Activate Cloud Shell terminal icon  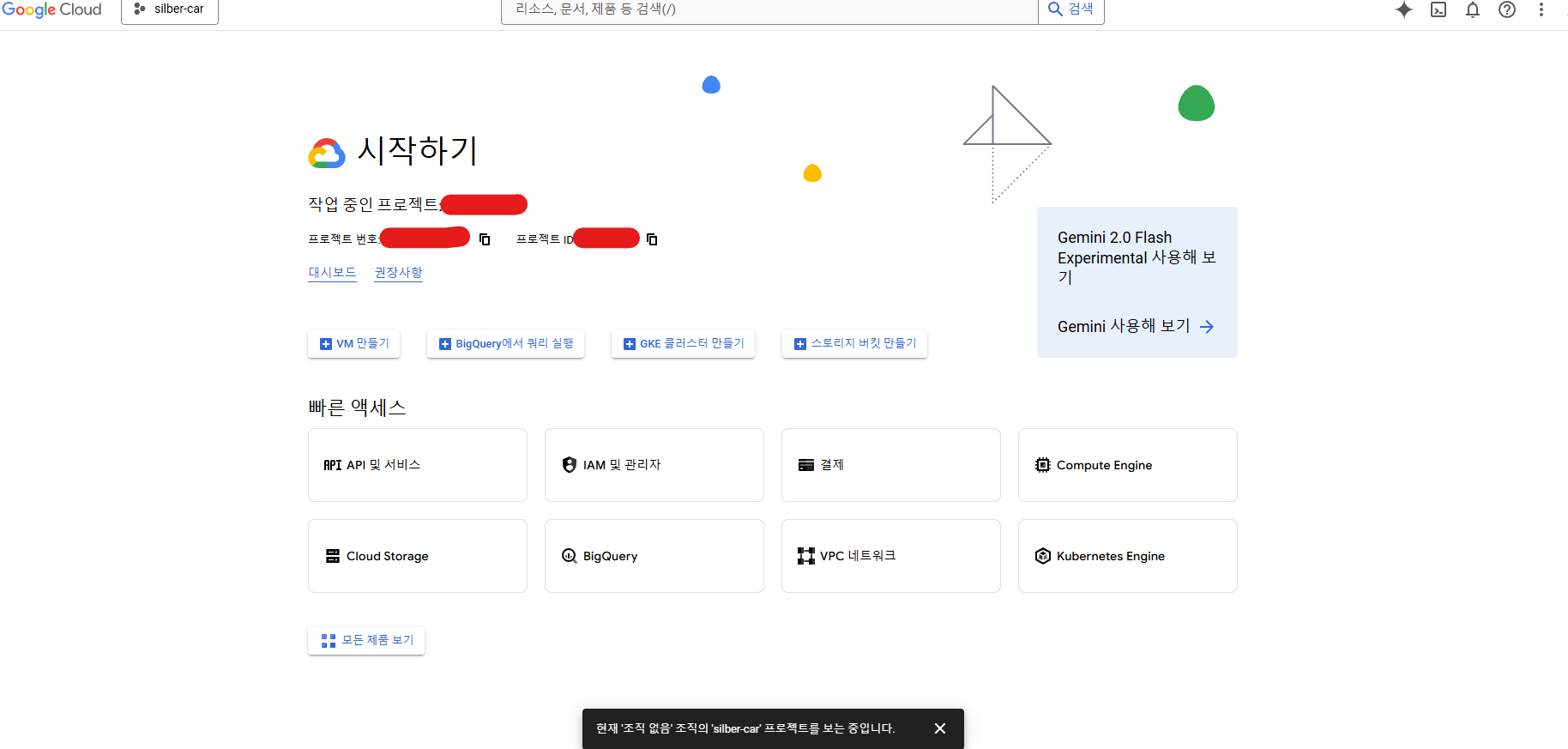pyautogui.click(x=1438, y=9)
